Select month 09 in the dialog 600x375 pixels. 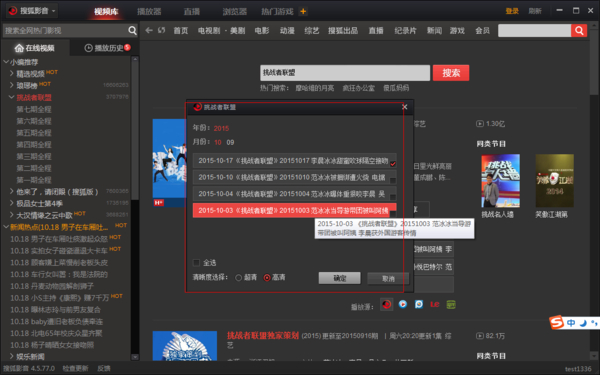click(230, 142)
